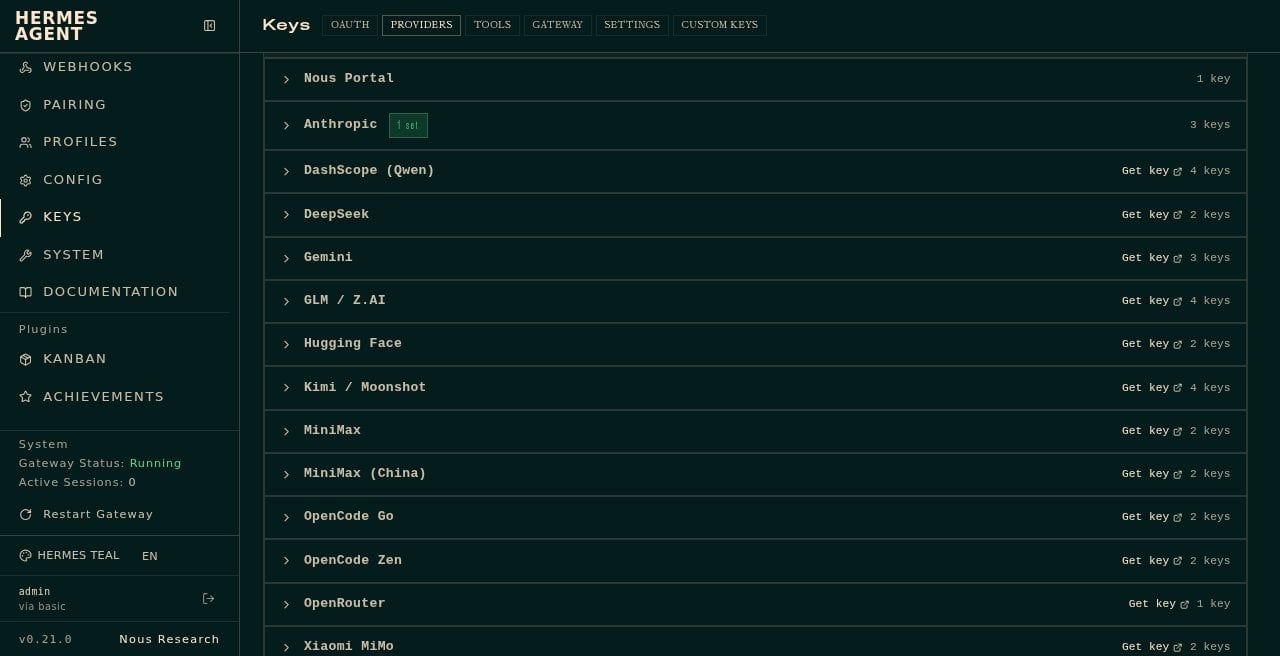
Task: Open Webhooks icon in sidebar
Action: coord(26,67)
